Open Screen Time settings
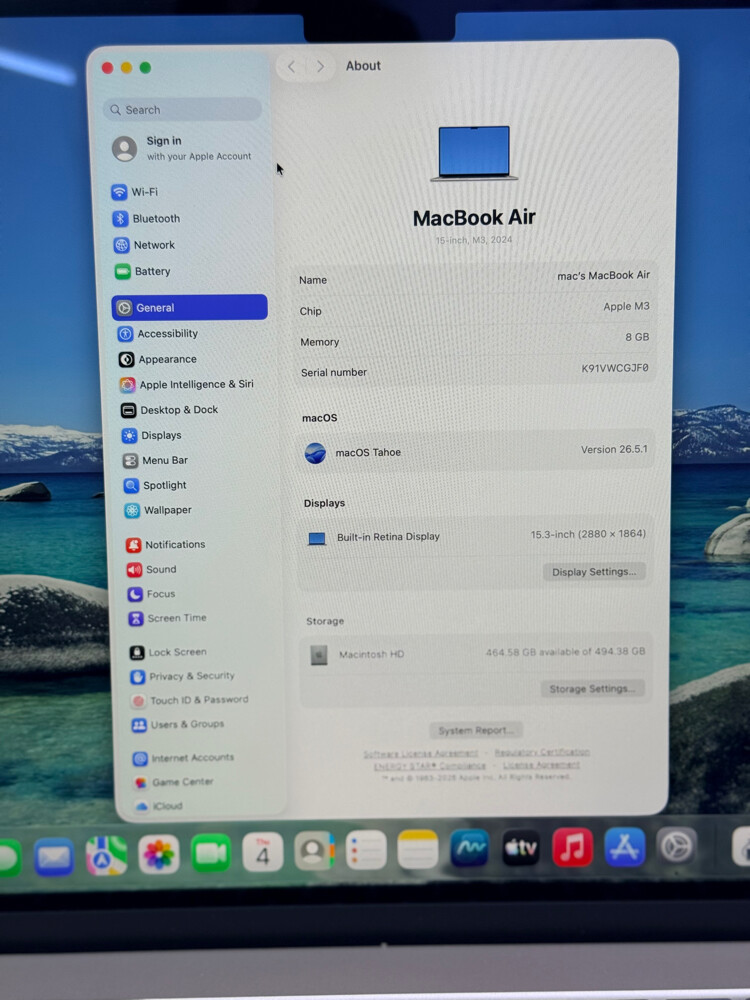Image resolution: width=750 pixels, height=1000 pixels. (168, 618)
